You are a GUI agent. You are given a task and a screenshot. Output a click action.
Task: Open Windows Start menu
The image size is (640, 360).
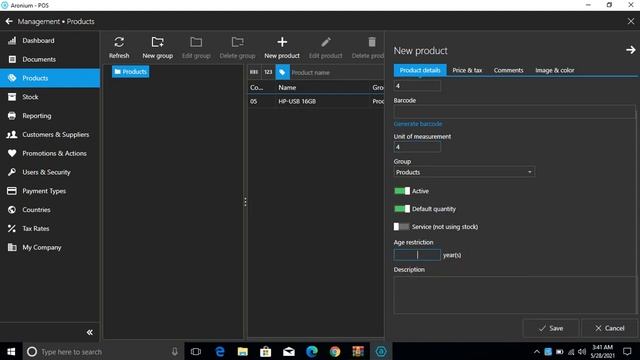(x=11, y=351)
